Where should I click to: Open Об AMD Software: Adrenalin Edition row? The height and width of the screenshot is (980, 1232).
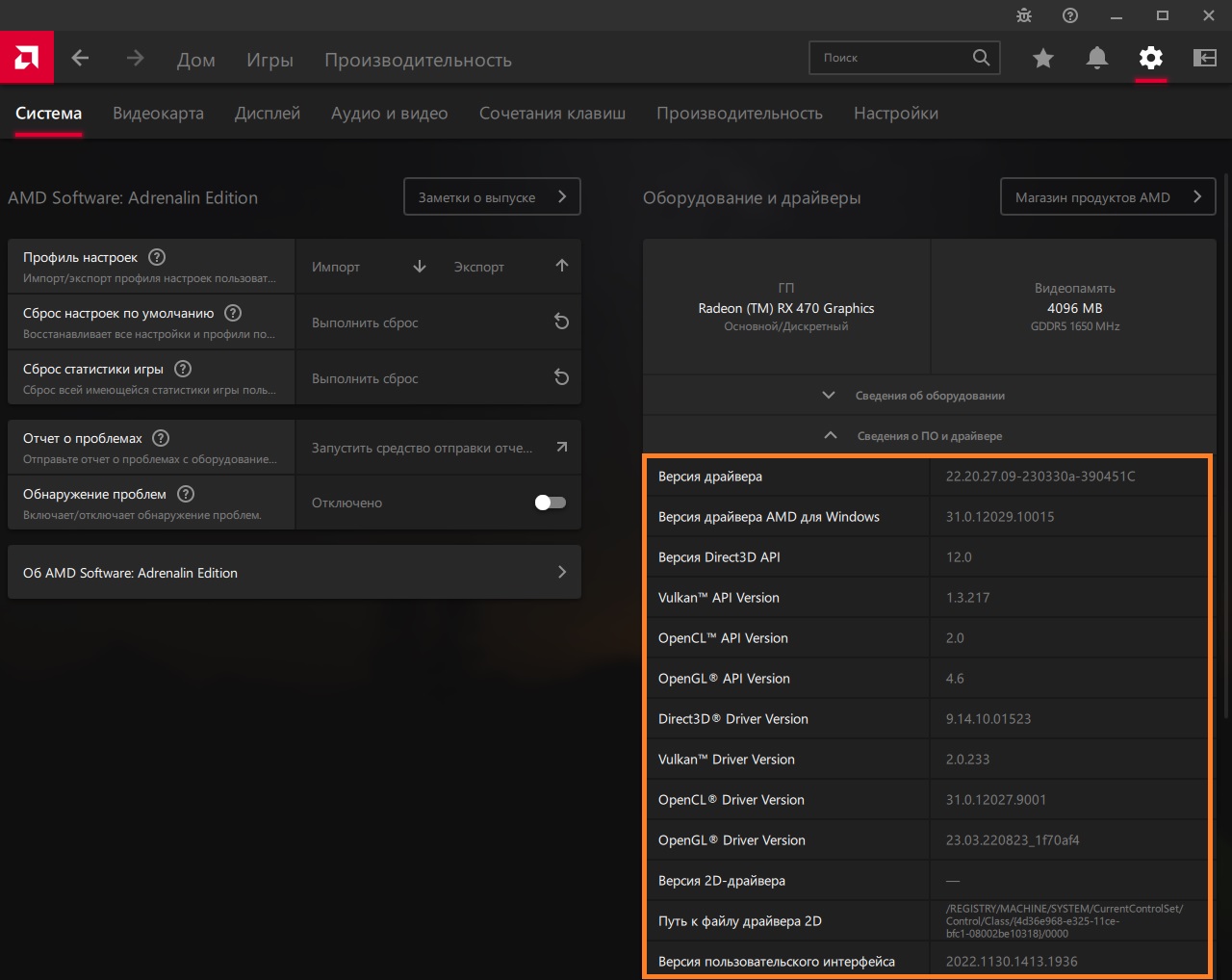(x=295, y=572)
